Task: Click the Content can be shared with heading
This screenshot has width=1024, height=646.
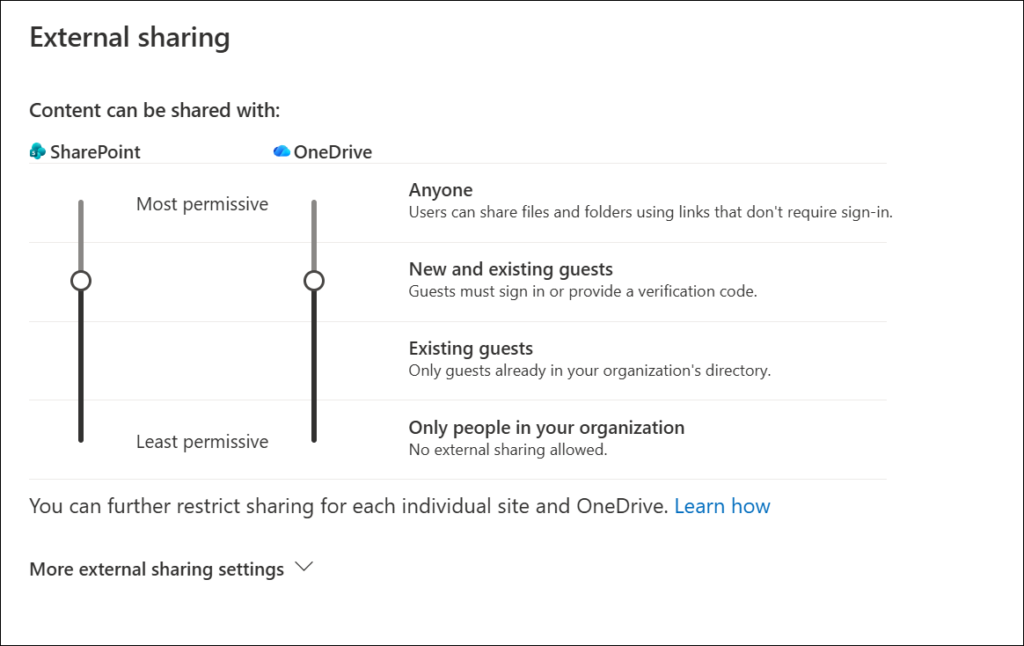Action: (x=154, y=110)
